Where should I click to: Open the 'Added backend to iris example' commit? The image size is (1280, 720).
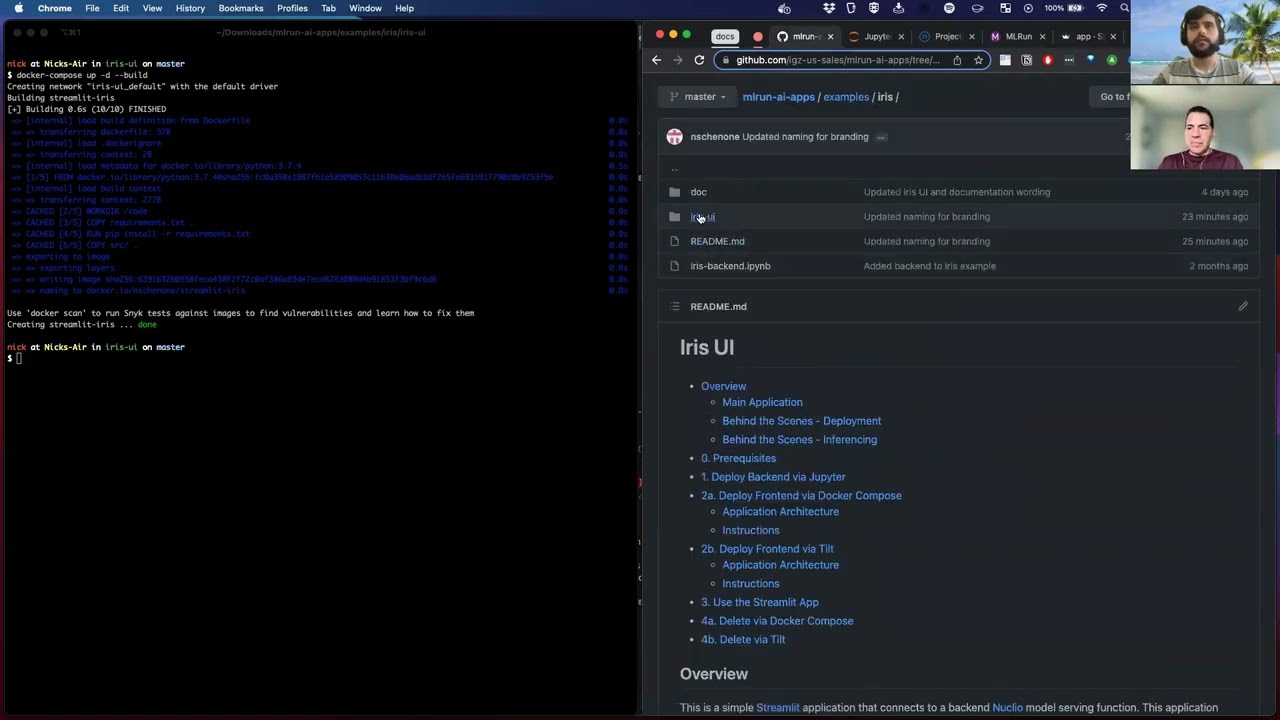(x=930, y=266)
